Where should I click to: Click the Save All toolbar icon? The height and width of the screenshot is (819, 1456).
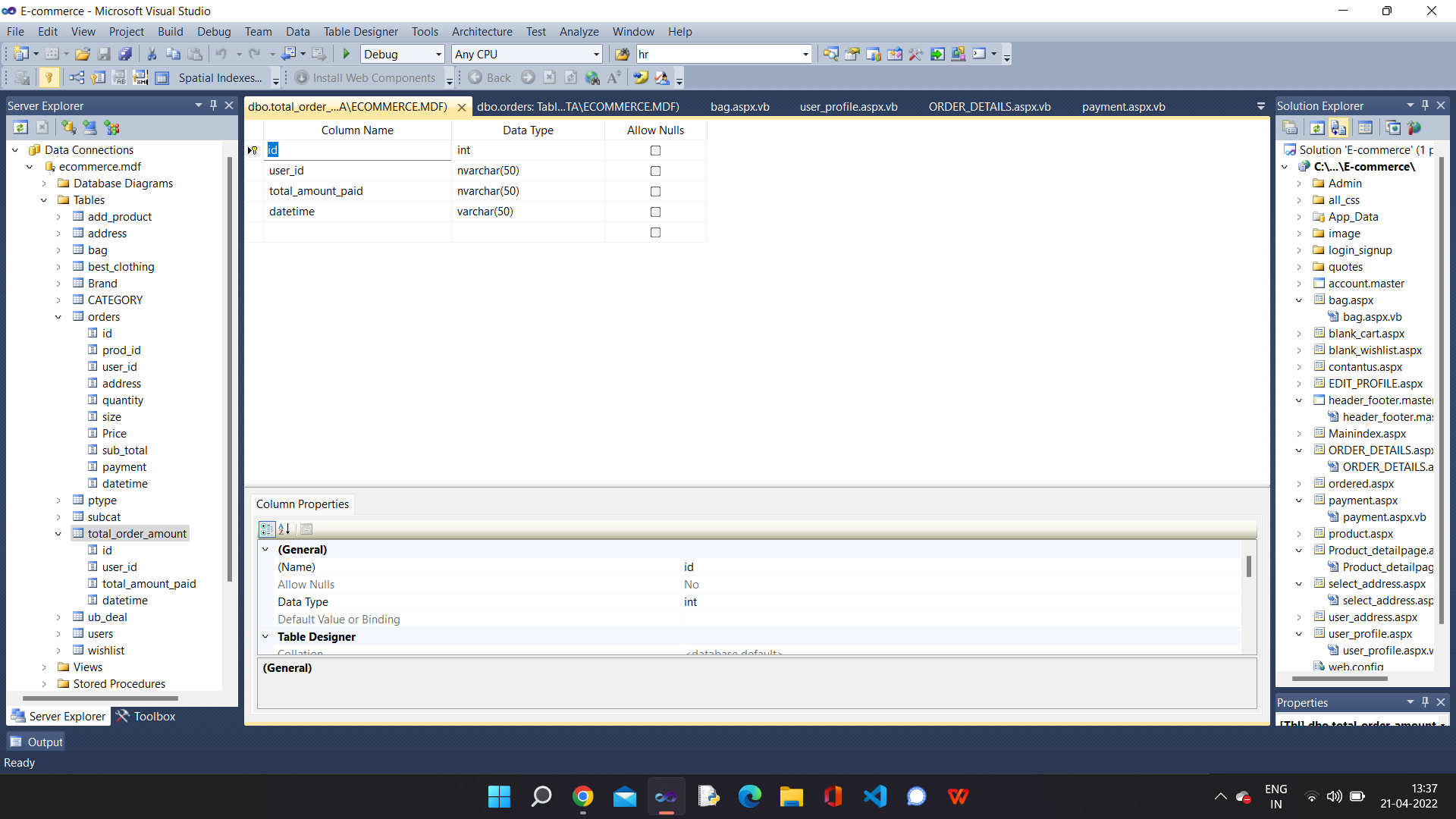(126, 54)
